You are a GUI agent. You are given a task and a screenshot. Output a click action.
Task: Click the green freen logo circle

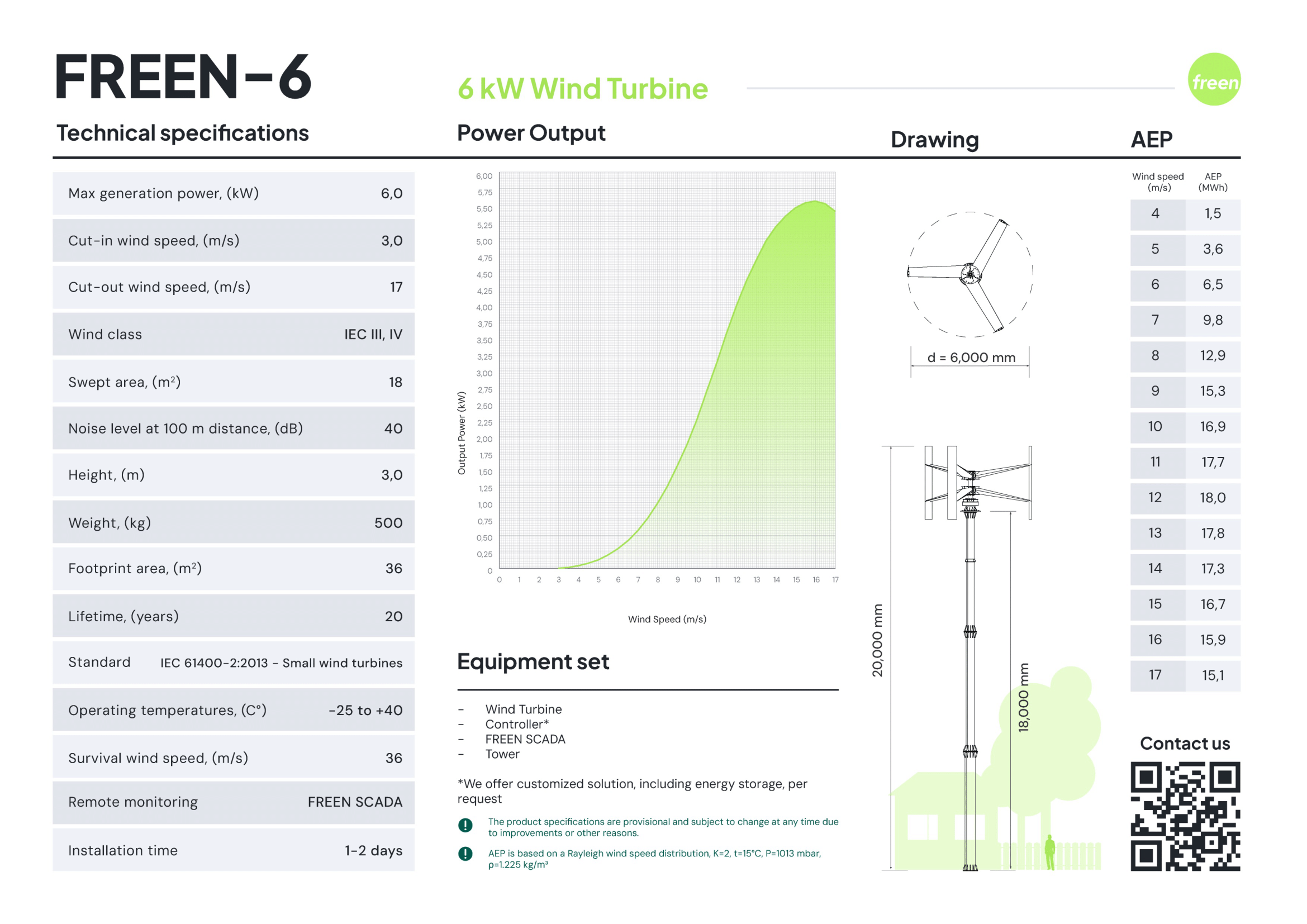[1214, 79]
